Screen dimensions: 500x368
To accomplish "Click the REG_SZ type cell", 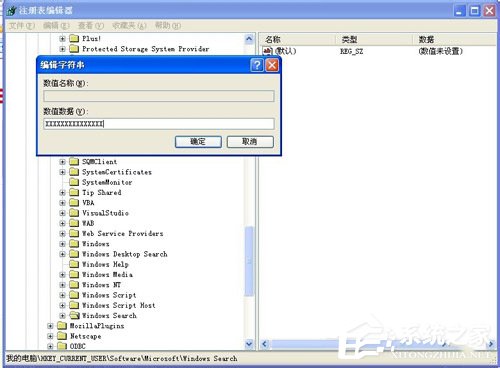I will tap(351, 51).
